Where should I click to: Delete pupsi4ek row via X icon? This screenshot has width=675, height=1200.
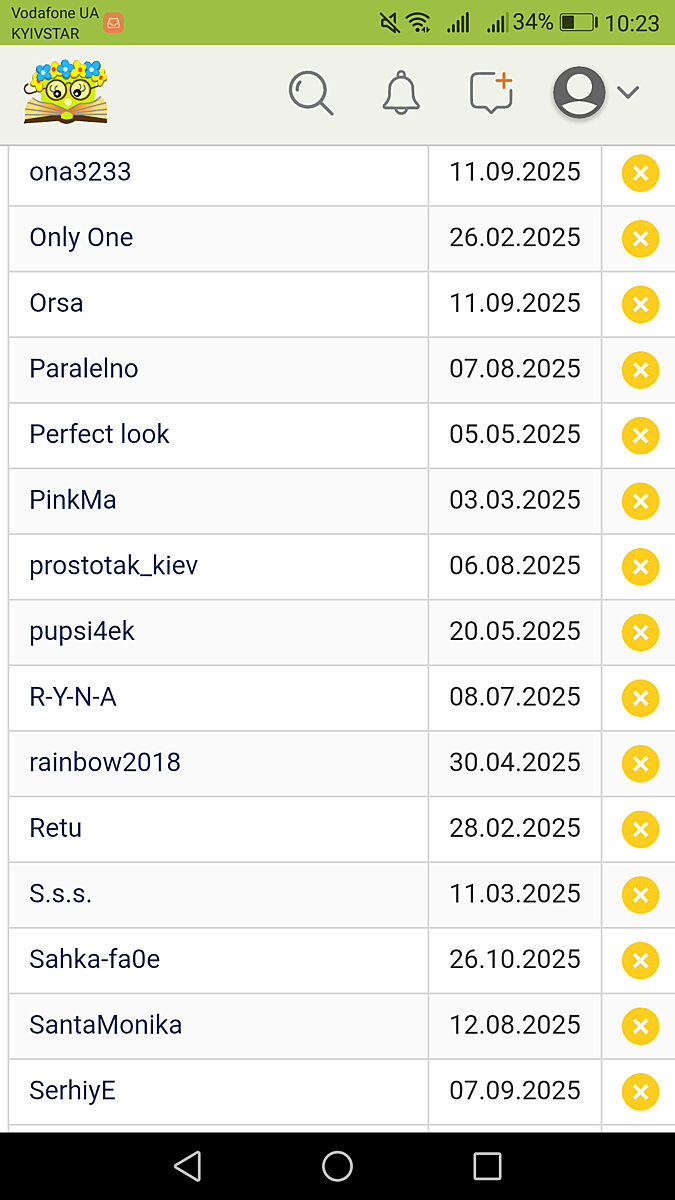pos(640,632)
